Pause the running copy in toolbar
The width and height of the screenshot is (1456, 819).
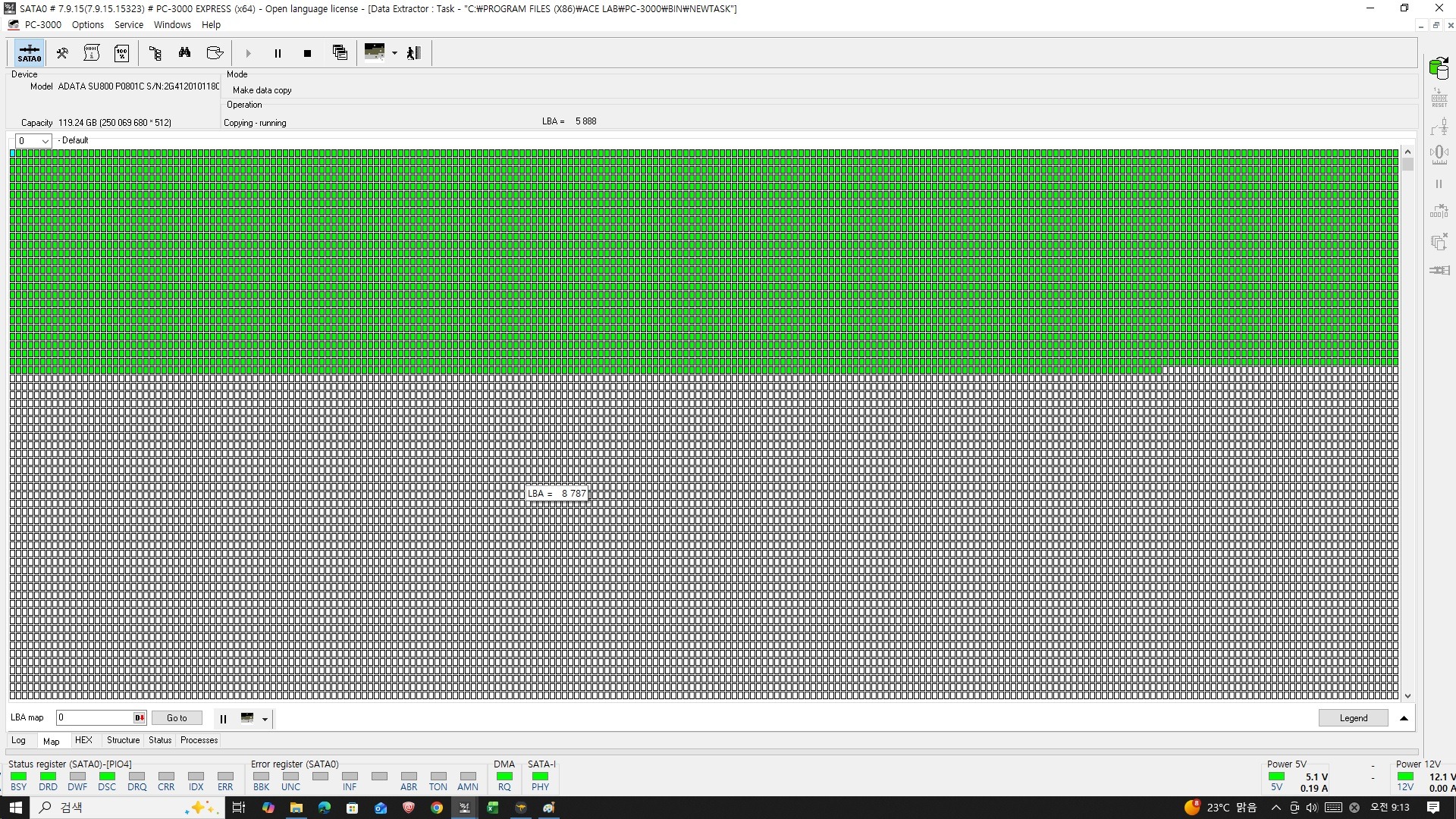coord(278,53)
